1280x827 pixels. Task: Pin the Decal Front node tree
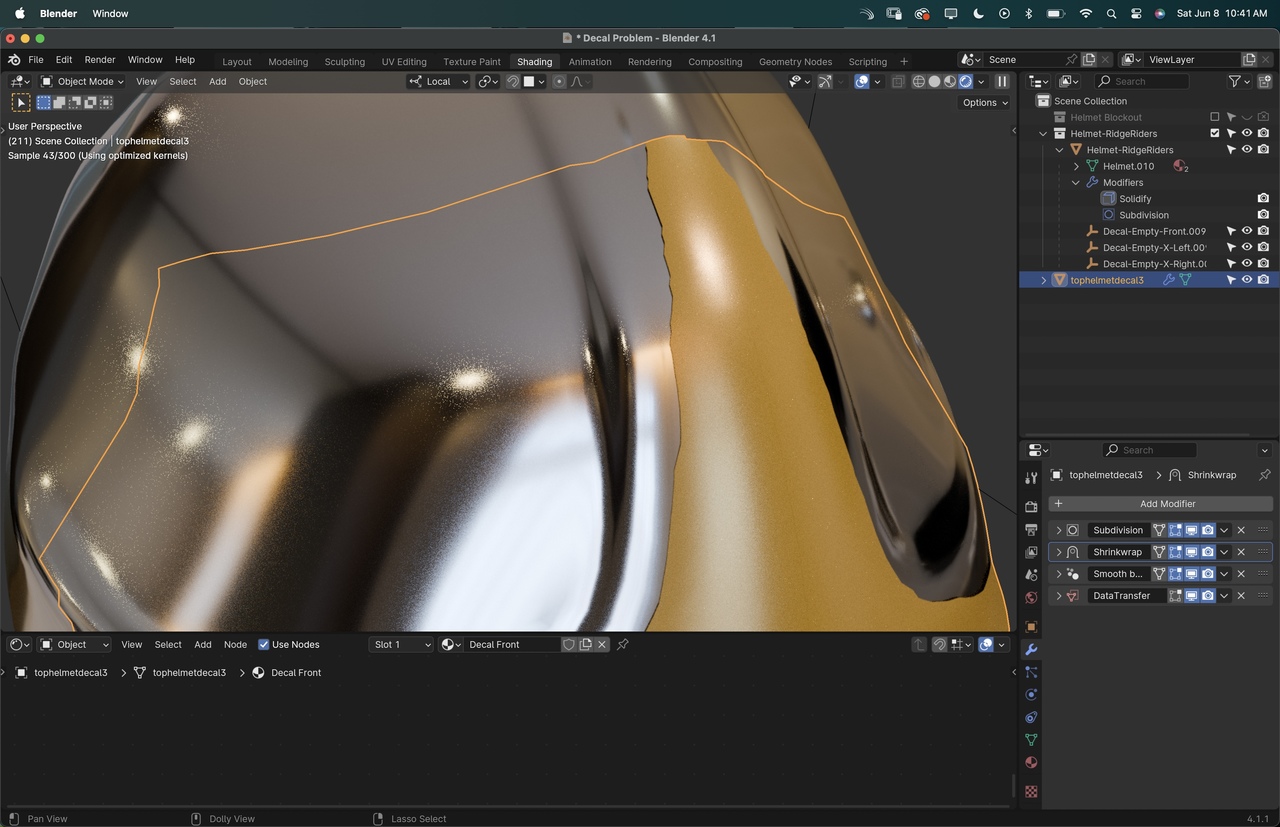[622, 645]
